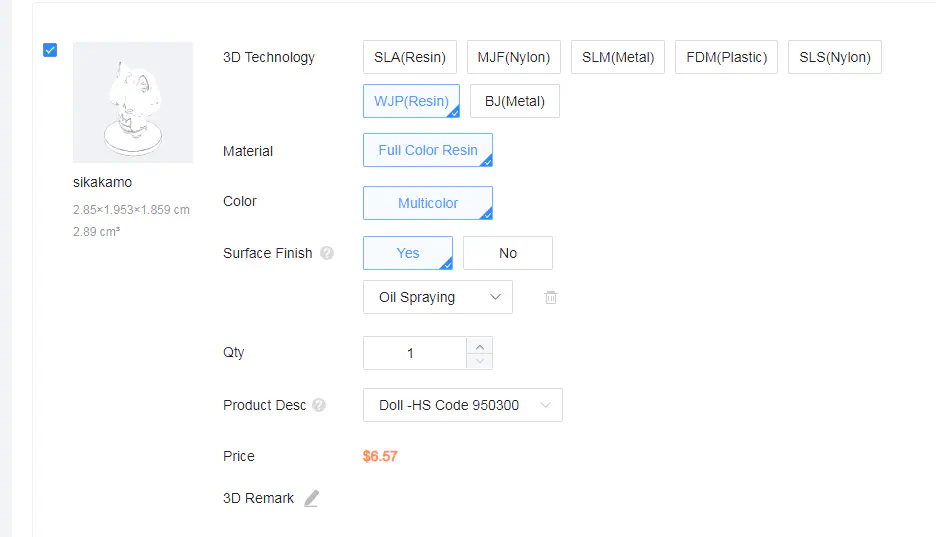This screenshot has width=936, height=537.
Task: Click the sikakamo model thumbnail
Action: 133,102
